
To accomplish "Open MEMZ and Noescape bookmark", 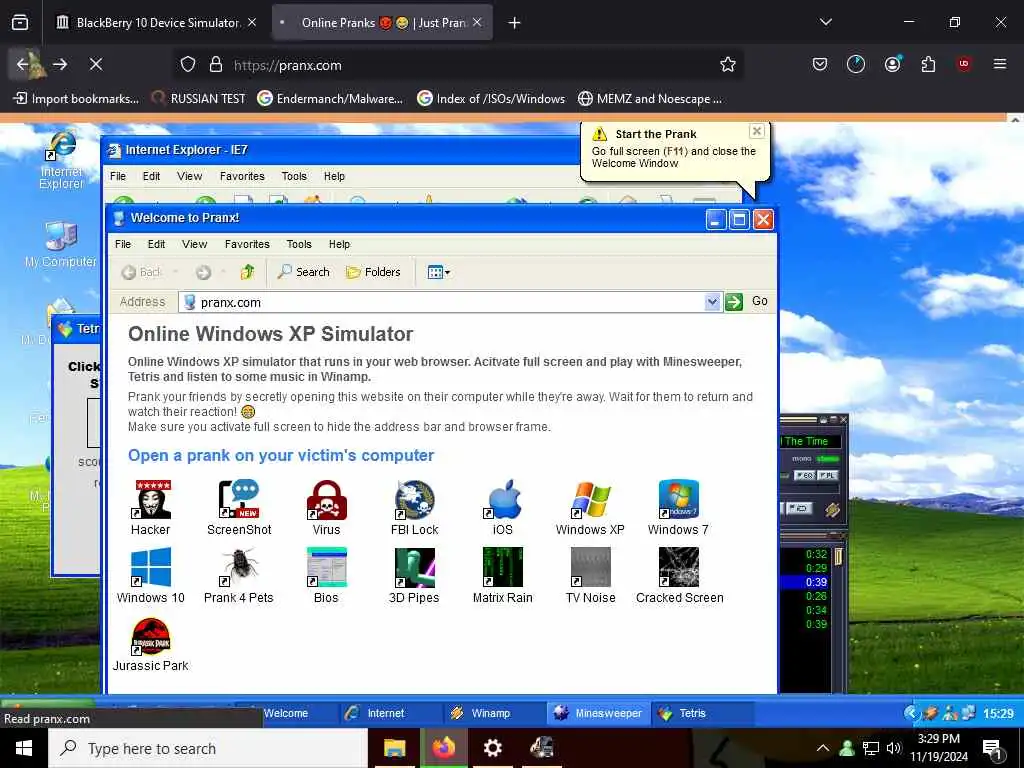I will (x=650, y=99).
